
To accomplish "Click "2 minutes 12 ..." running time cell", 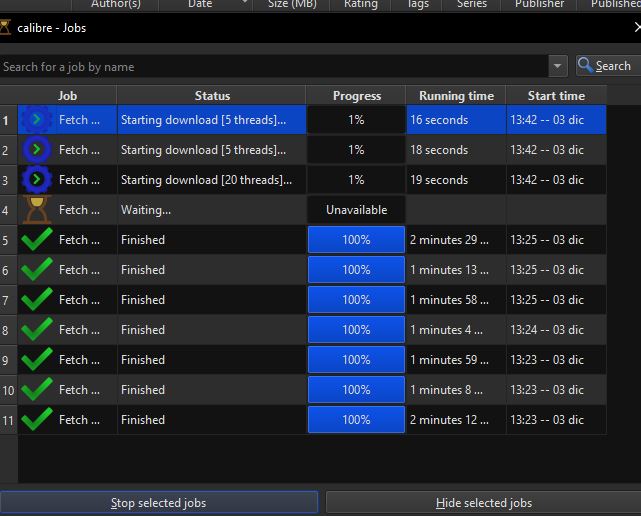I will tap(456, 420).
